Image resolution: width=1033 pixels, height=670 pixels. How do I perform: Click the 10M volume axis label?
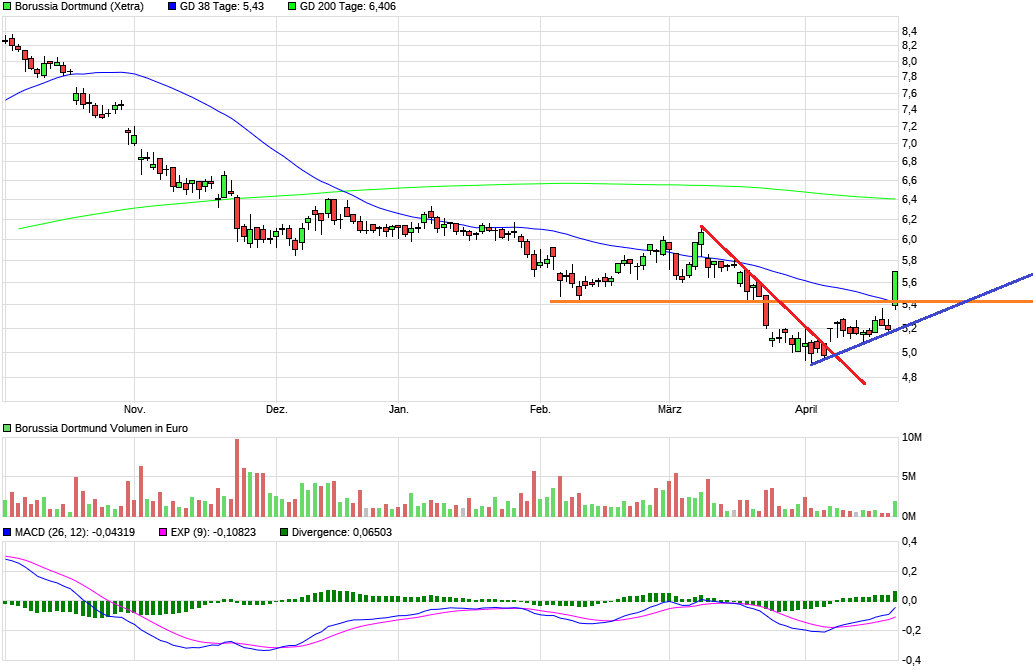point(912,438)
